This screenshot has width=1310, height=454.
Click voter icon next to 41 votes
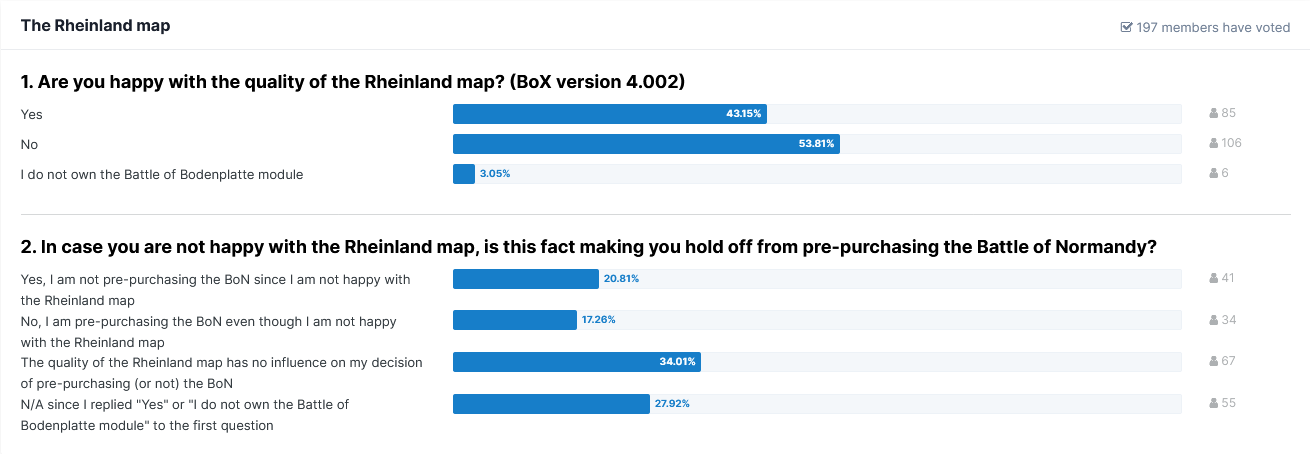(1214, 277)
